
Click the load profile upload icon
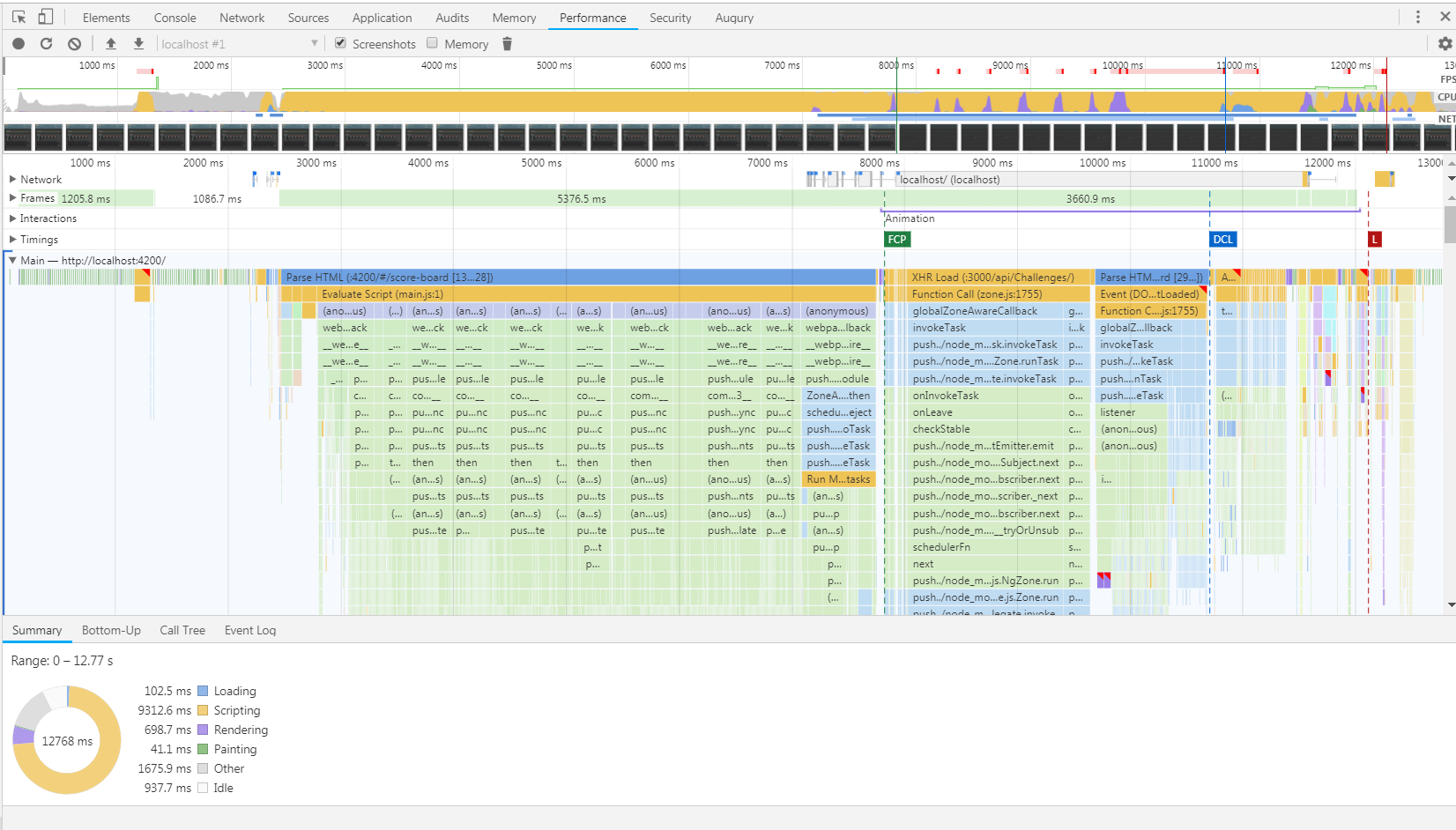[x=111, y=44]
